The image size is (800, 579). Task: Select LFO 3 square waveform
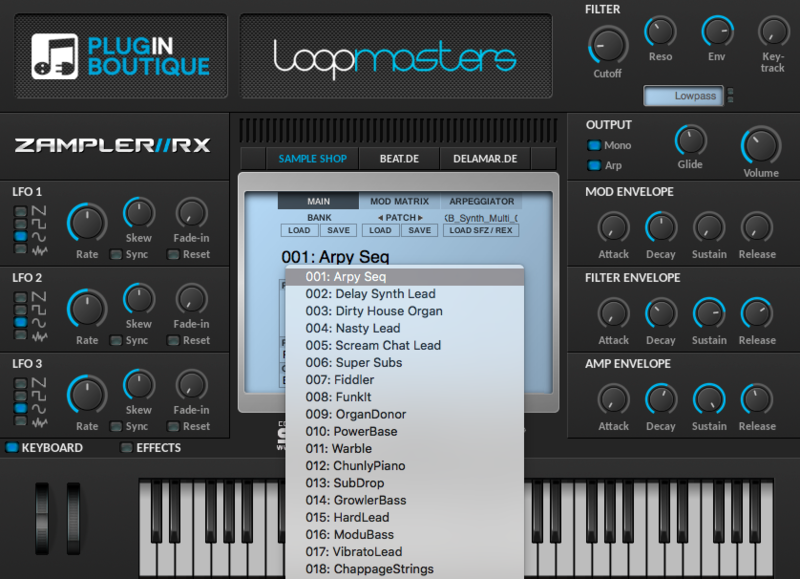[20, 395]
